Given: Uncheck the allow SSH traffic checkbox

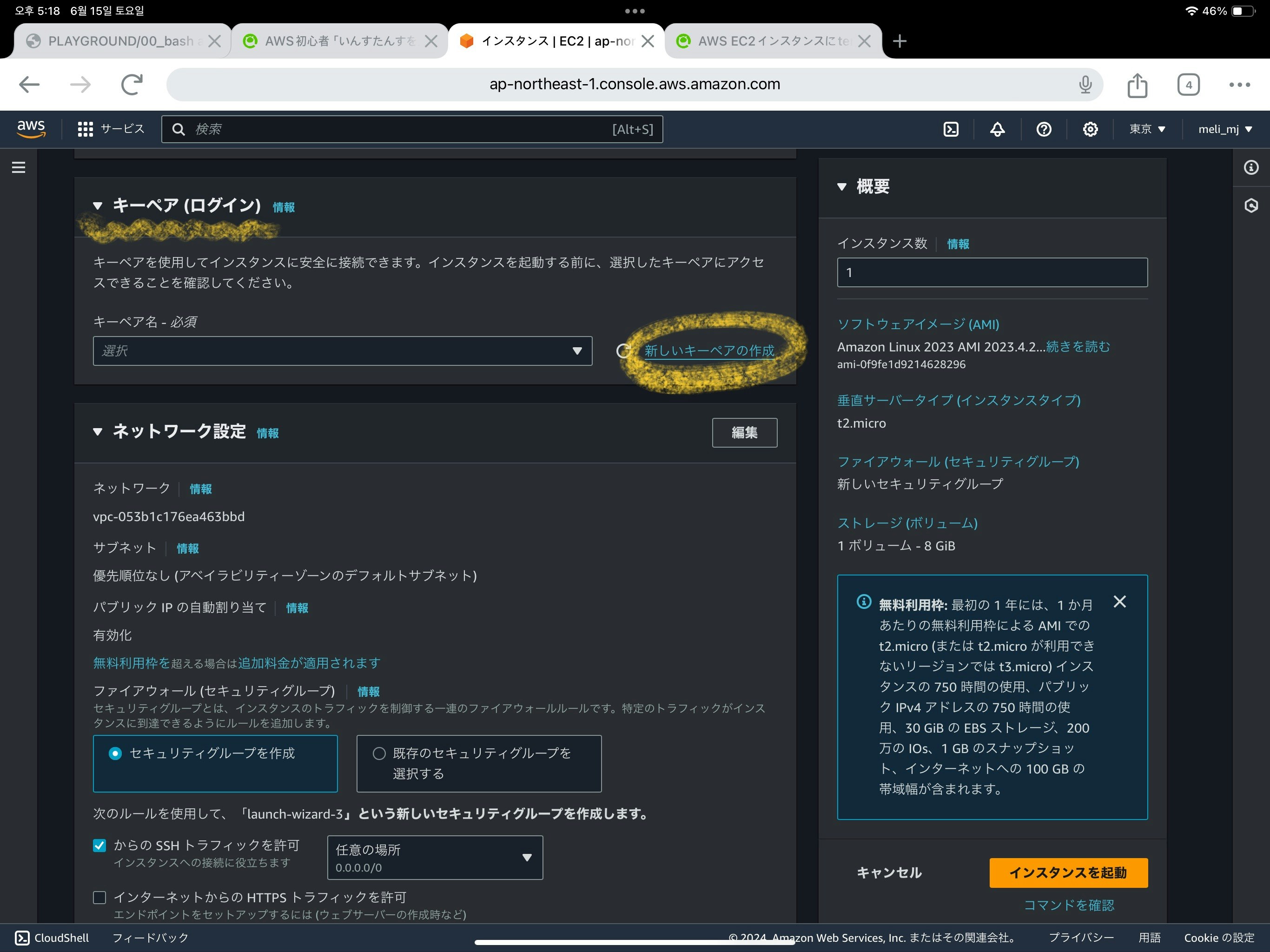Looking at the screenshot, I should pyautogui.click(x=99, y=845).
